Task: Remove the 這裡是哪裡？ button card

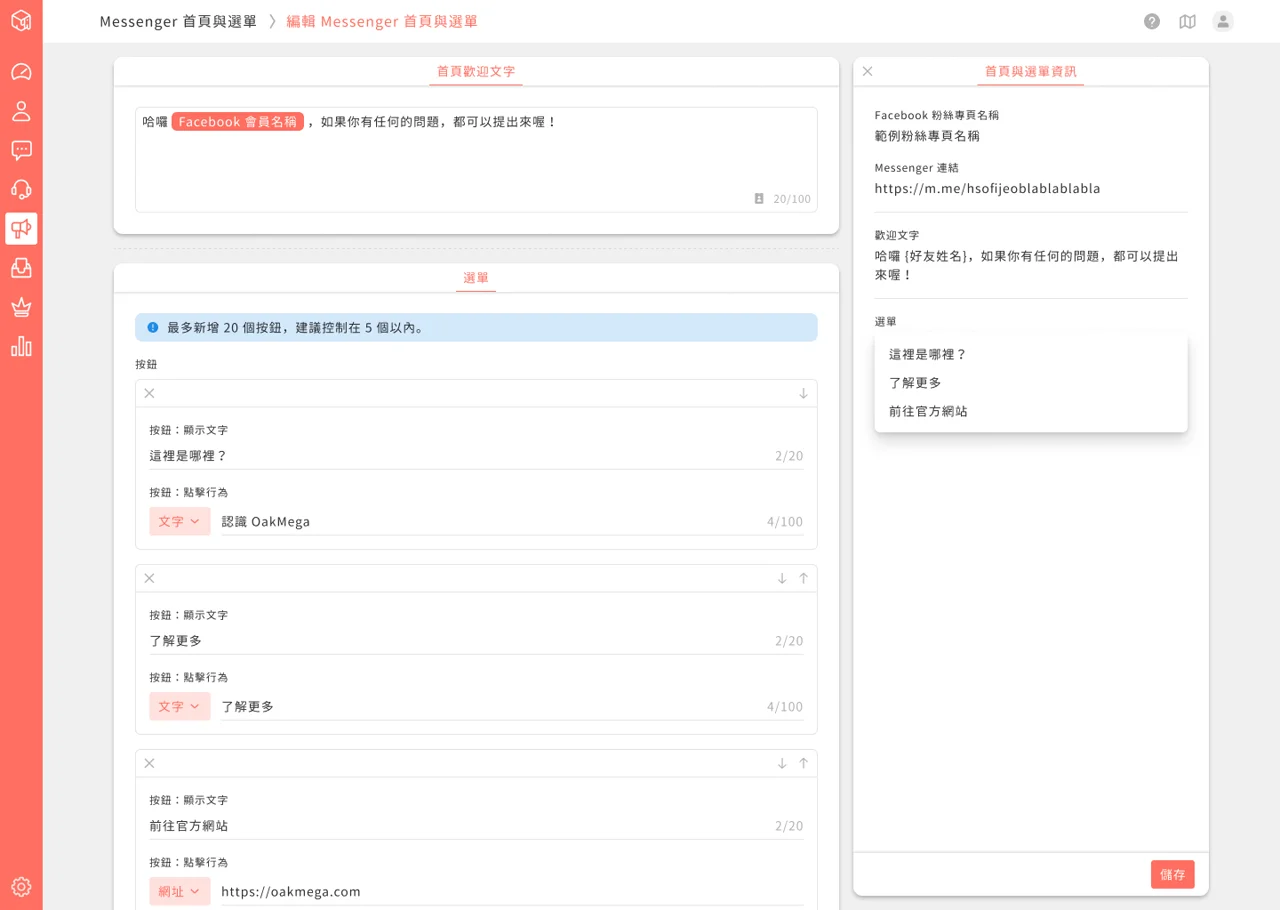Action: point(149,393)
